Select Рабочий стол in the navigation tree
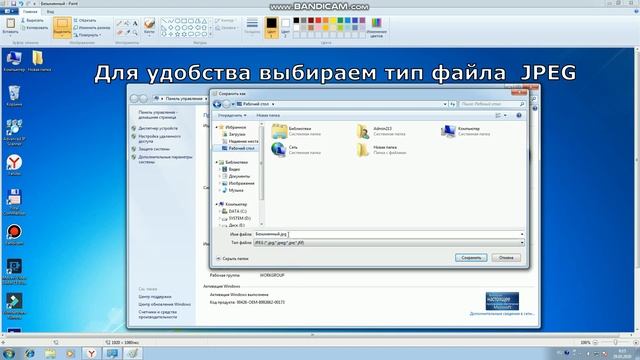The height and width of the screenshot is (360, 640). point(238,148)
